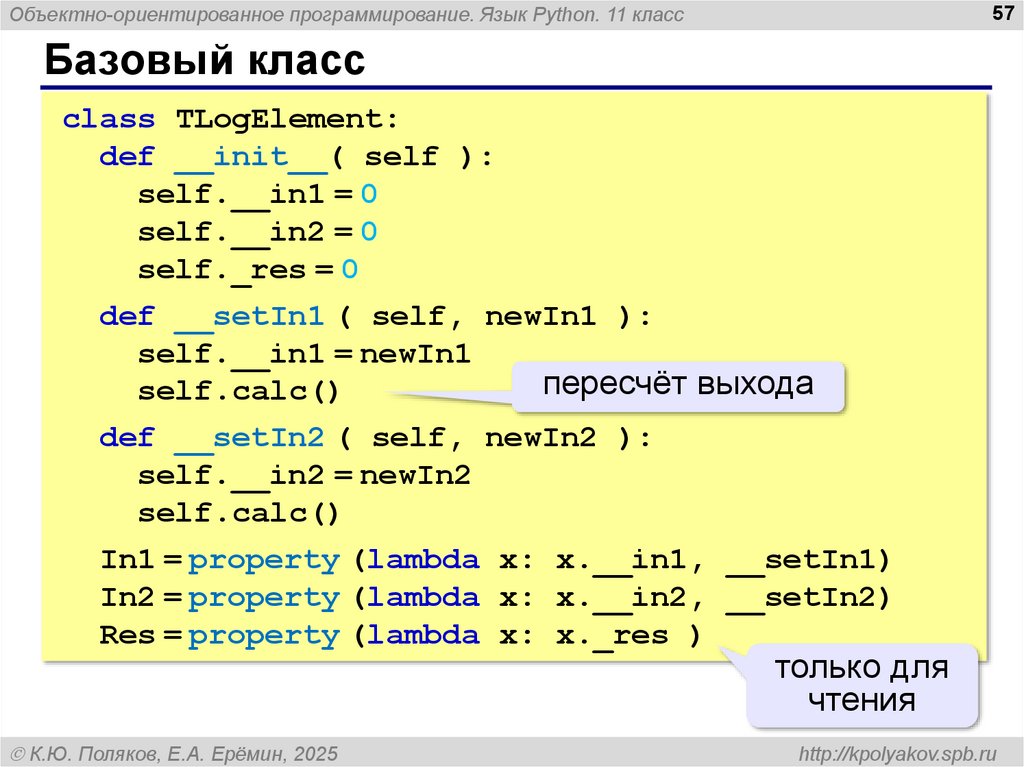Click the "только для чтения" callout

coord(861,684)
